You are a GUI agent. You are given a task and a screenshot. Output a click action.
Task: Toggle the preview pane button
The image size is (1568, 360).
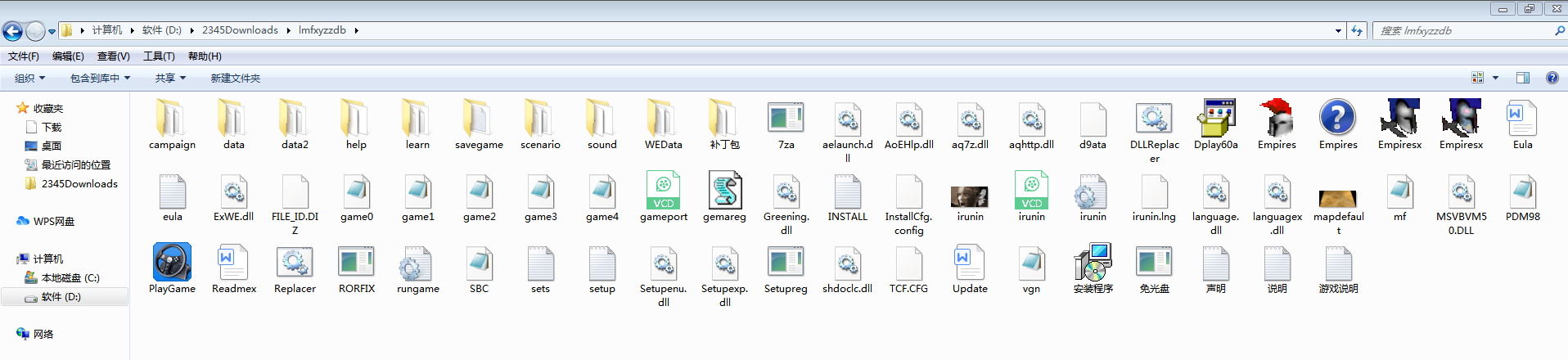pyautogui.click(x=1523, y=78)
